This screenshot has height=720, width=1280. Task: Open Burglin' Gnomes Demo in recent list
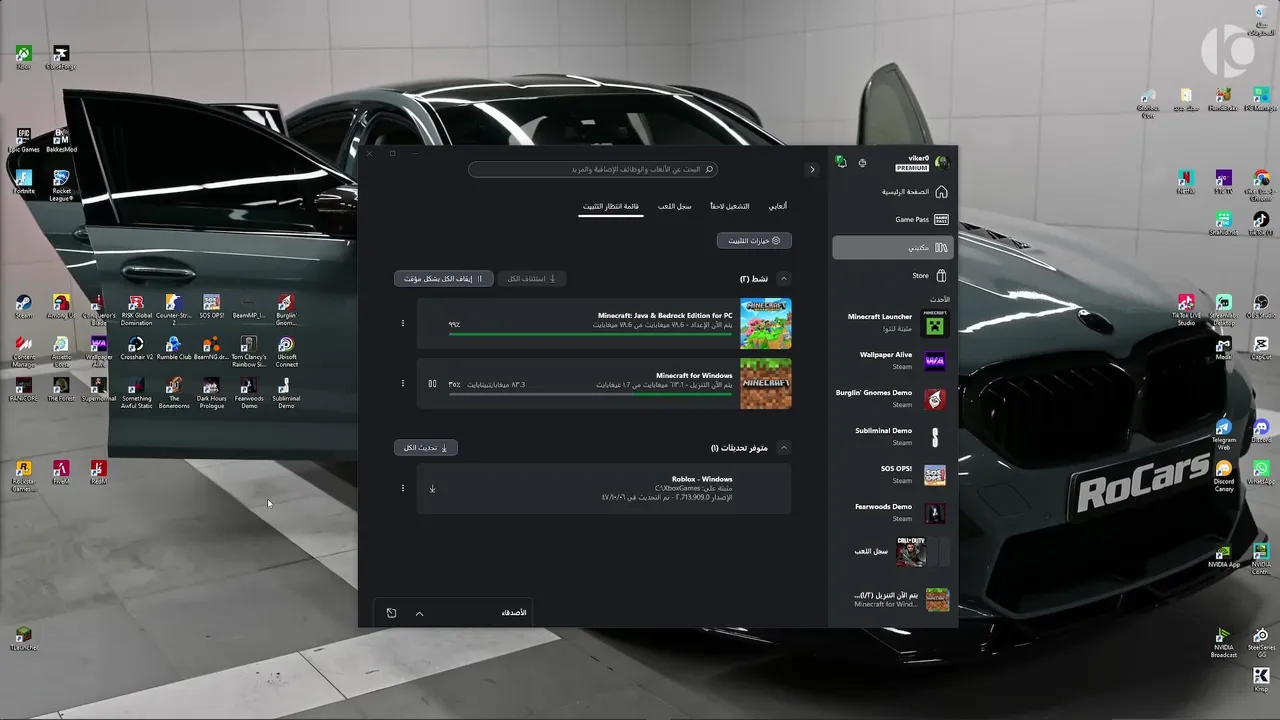892,398
